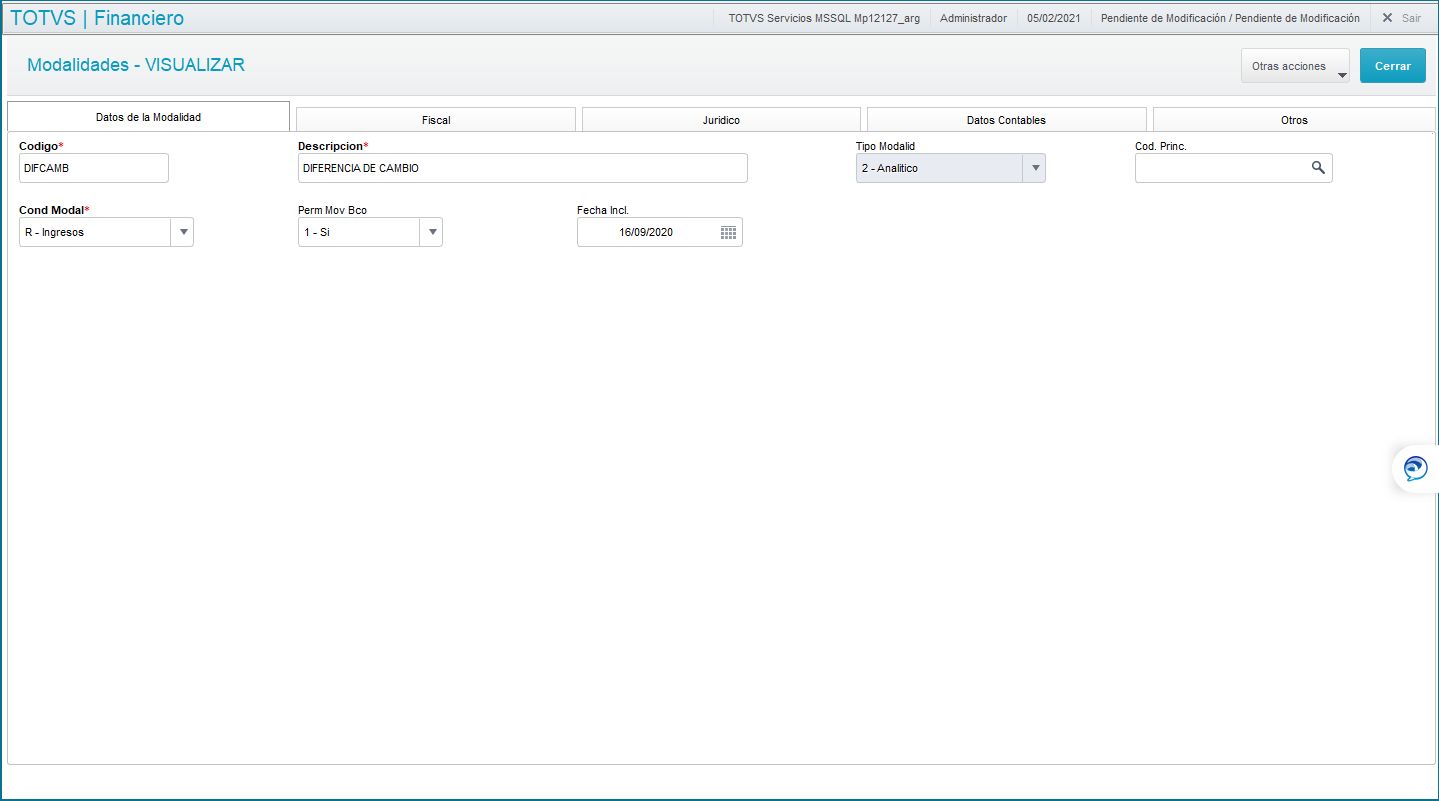
Task: Click the Cond Modal label
Action: 54,210
